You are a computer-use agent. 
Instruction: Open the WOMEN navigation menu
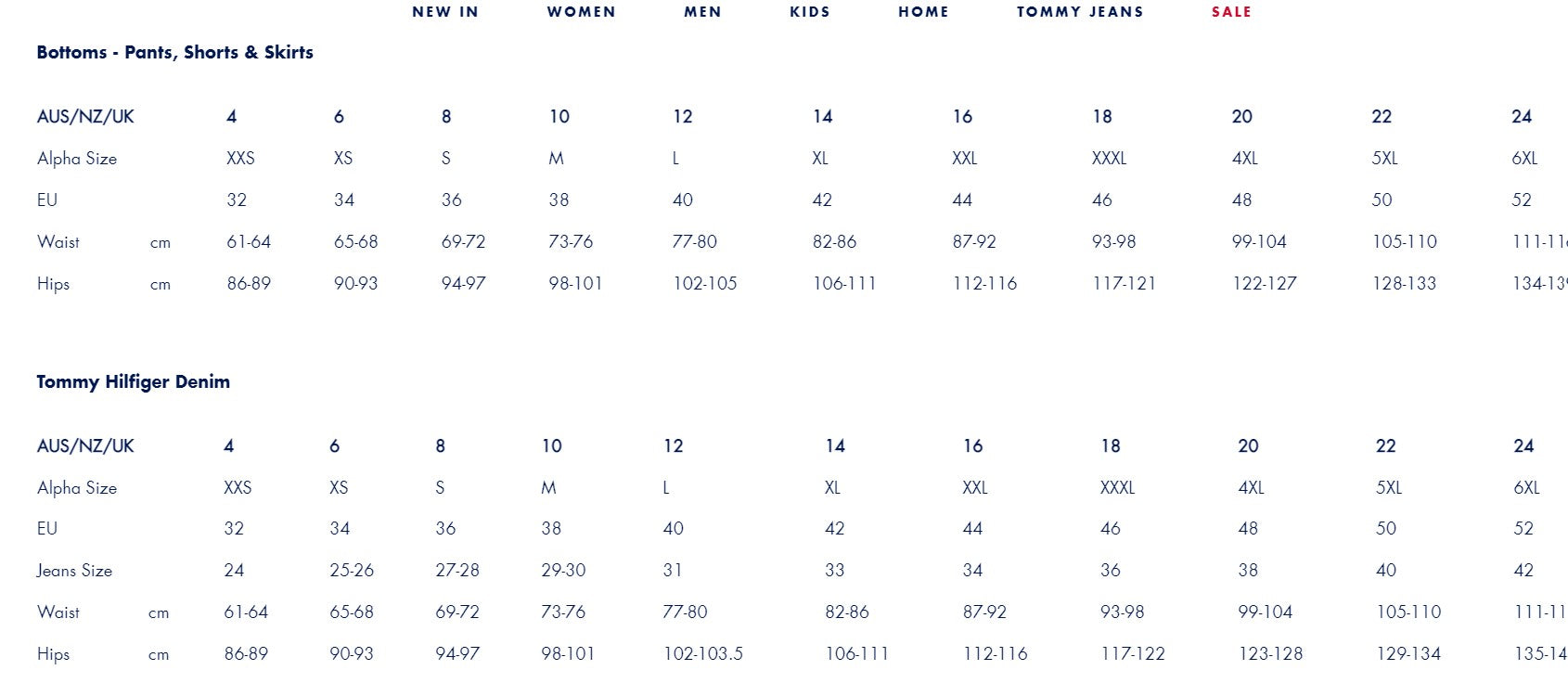click(x=581, y=12)
